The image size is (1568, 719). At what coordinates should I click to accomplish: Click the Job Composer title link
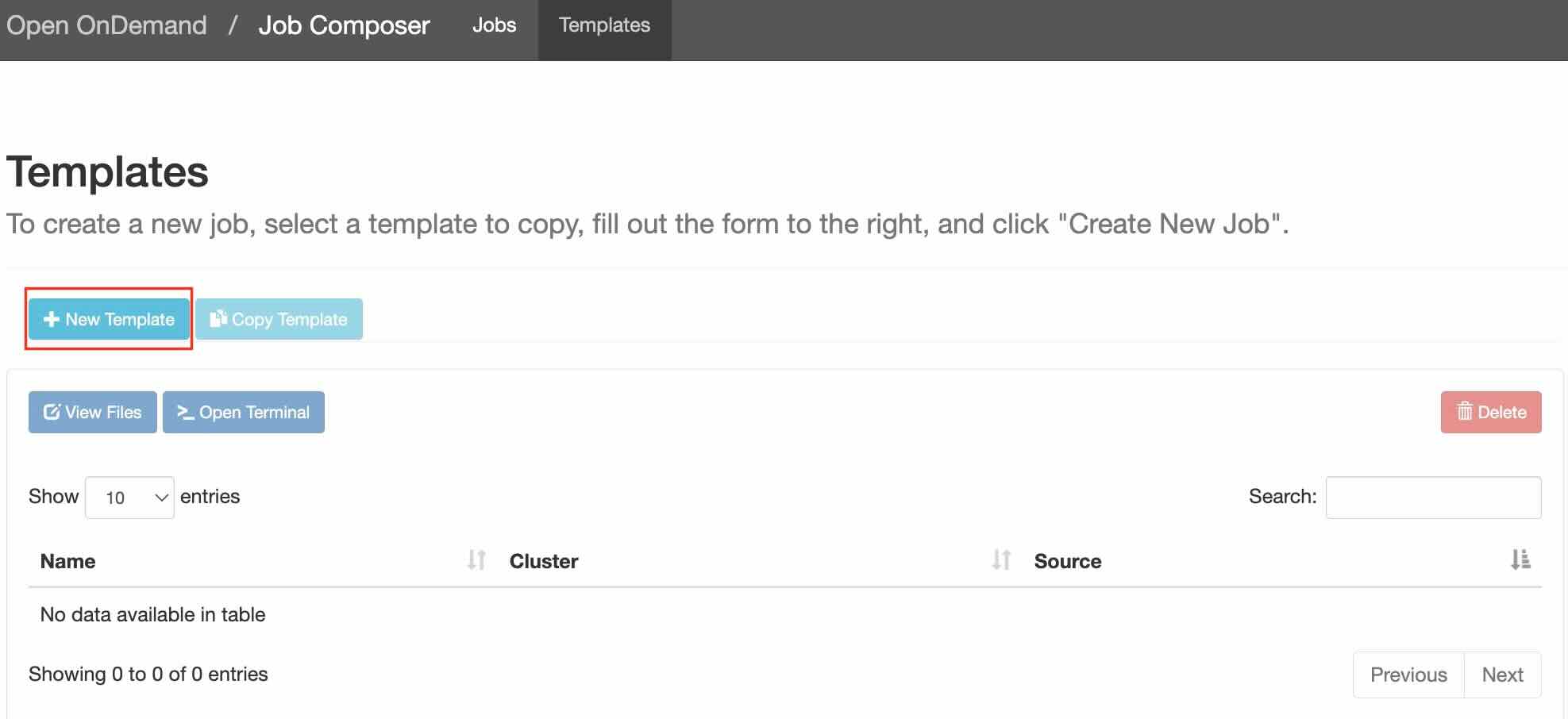coord(344,25)
